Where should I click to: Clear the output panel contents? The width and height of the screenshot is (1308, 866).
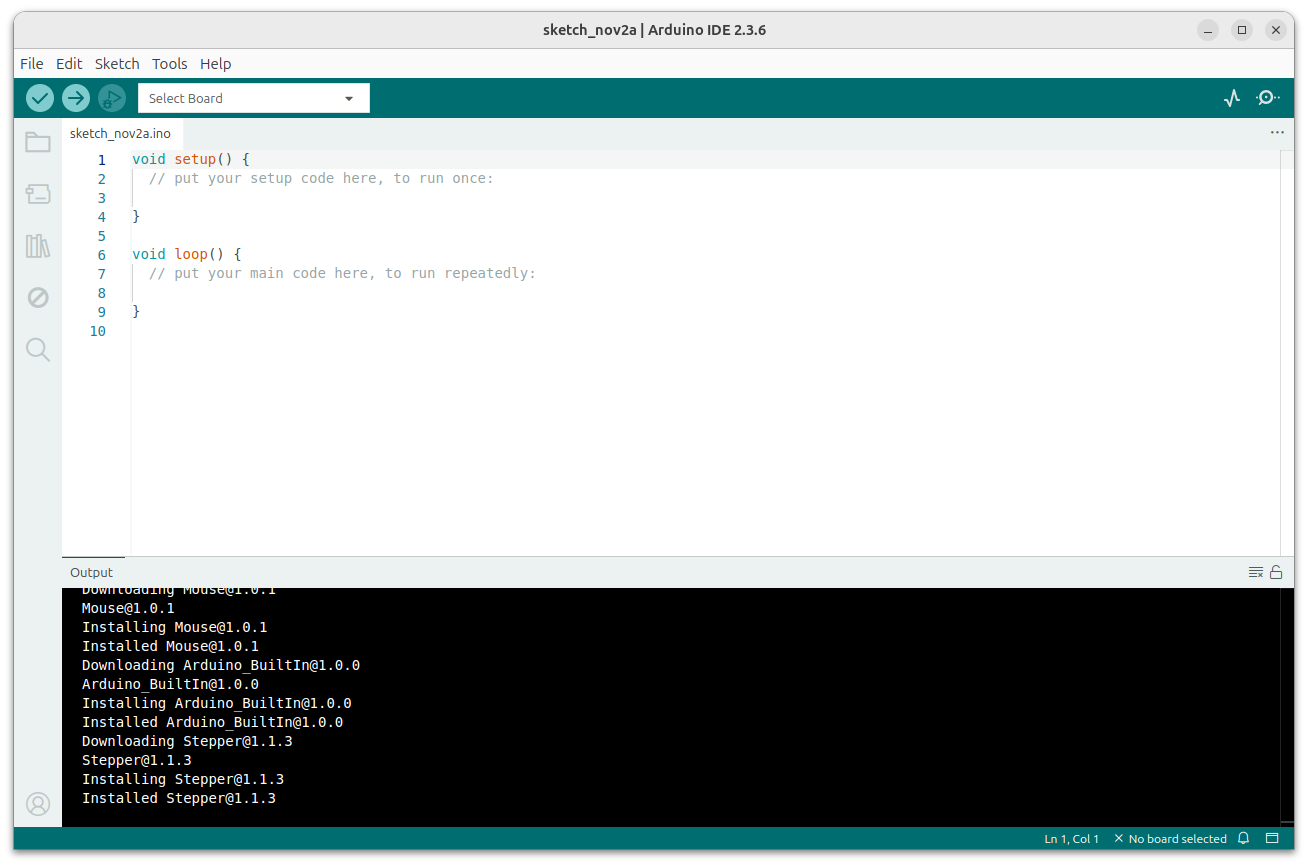point(1256,572)
